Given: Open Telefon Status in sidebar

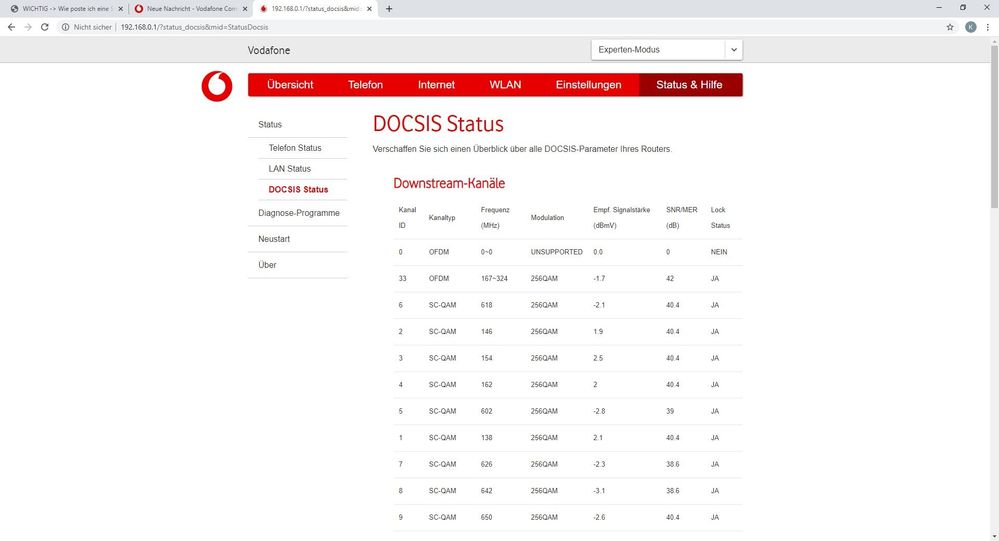Looking at the screenshot, I should pos(295,148).
